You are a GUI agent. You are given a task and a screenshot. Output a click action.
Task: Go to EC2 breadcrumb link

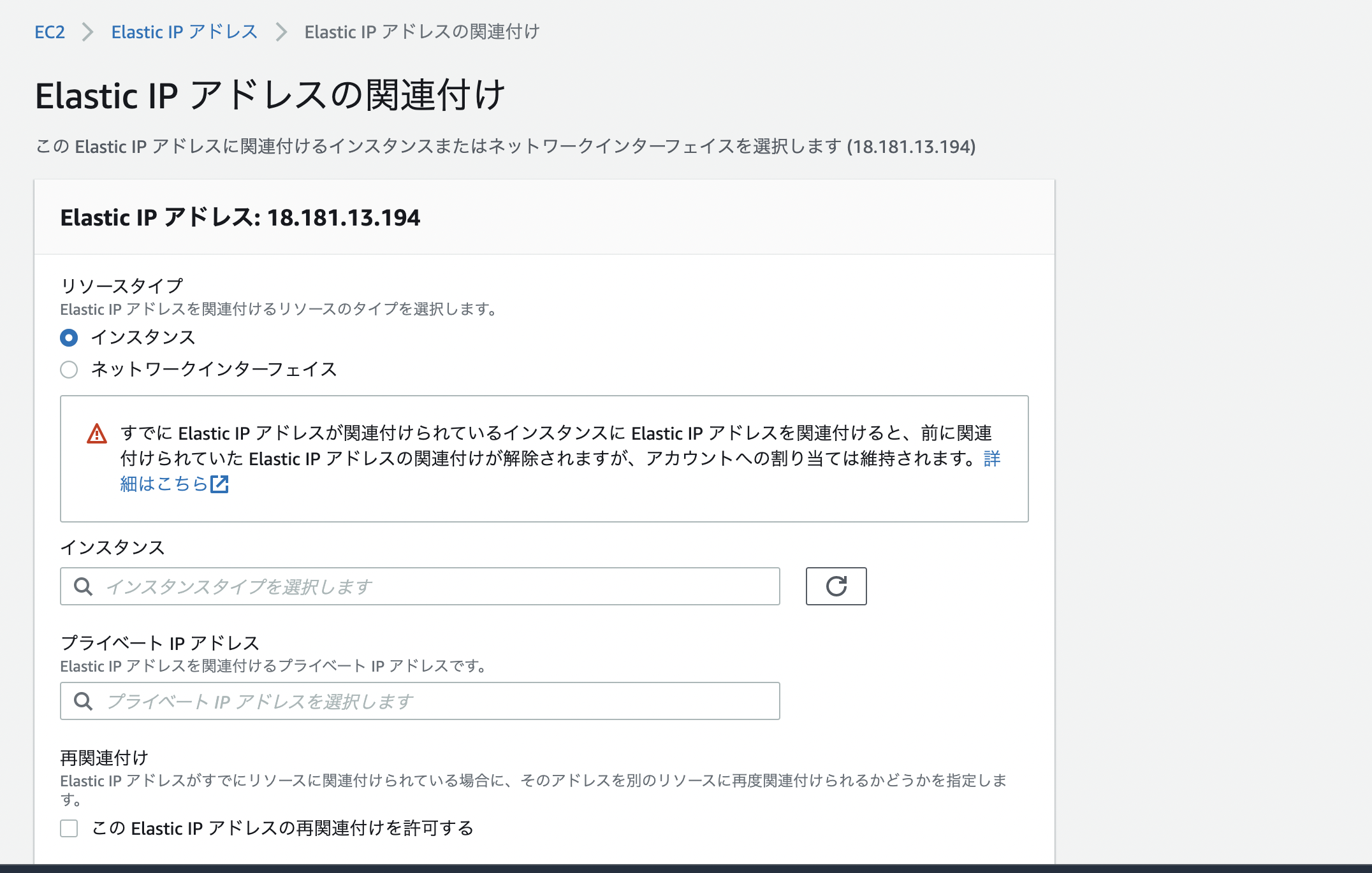(50, 32)
